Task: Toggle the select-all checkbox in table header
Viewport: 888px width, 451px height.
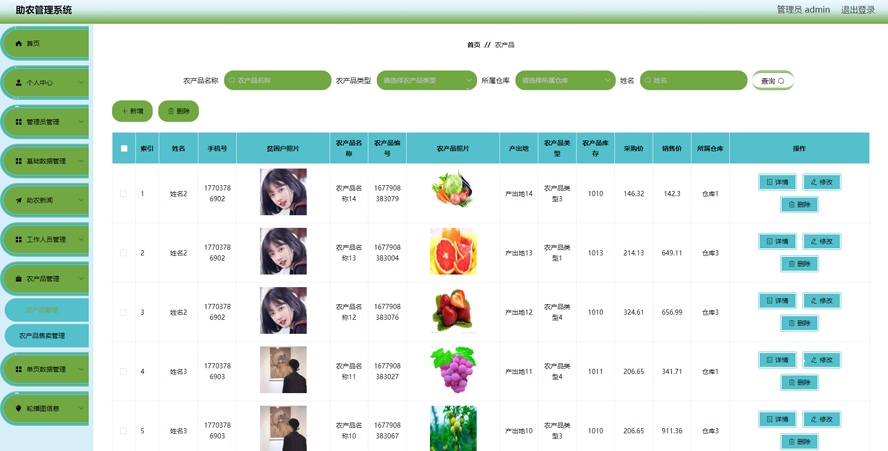Action: [x=124, y=148]
